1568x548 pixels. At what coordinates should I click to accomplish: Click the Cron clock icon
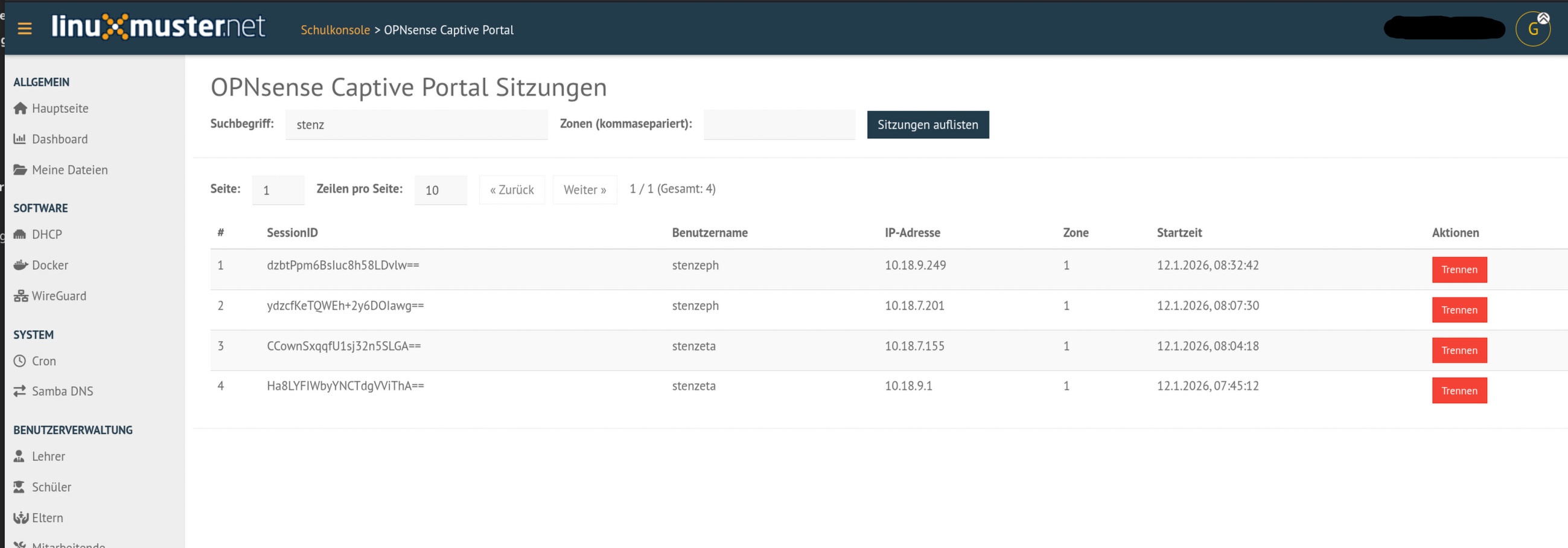[20, 361]
